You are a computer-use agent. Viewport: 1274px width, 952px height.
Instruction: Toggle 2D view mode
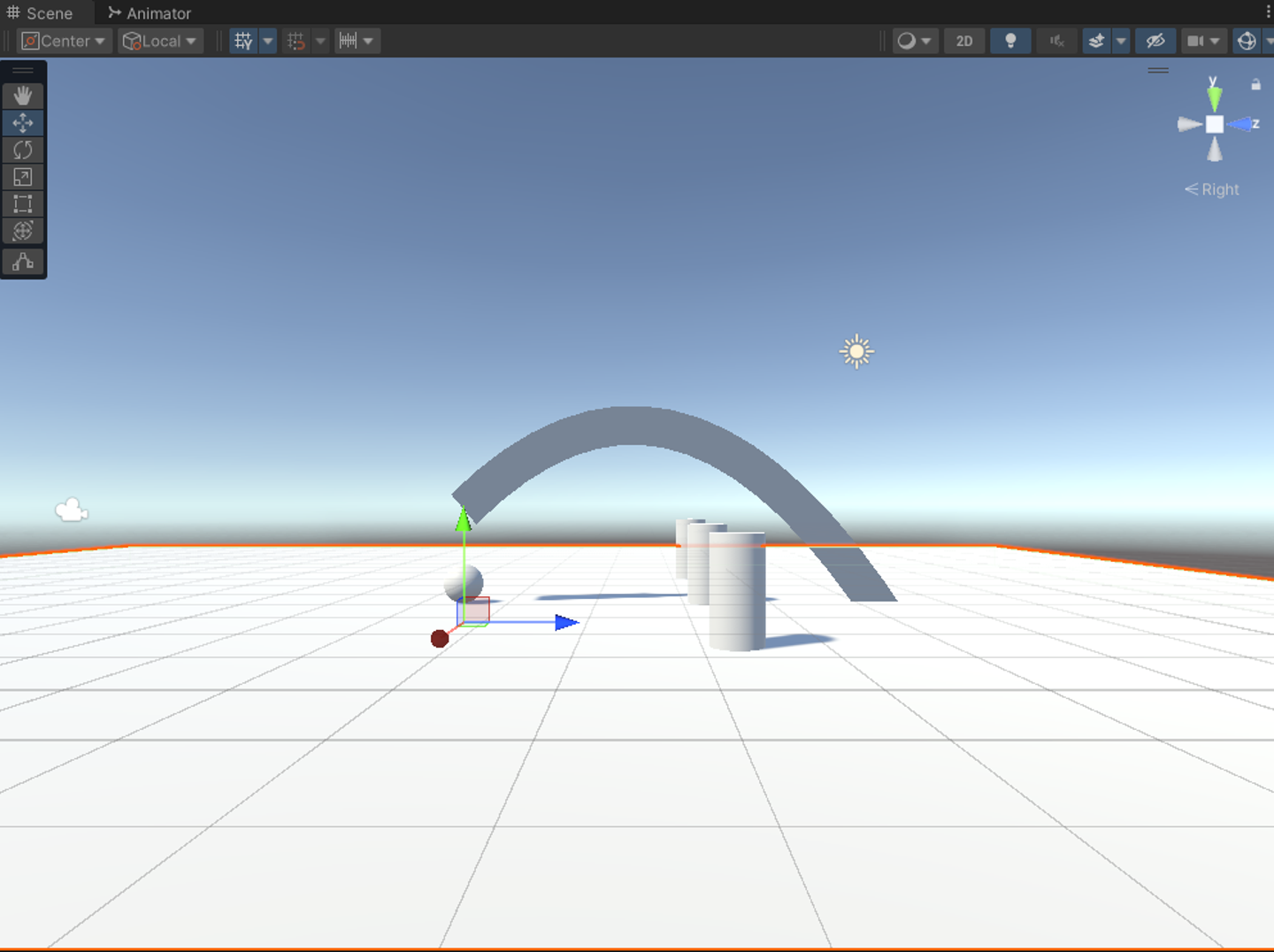[964, 41]
